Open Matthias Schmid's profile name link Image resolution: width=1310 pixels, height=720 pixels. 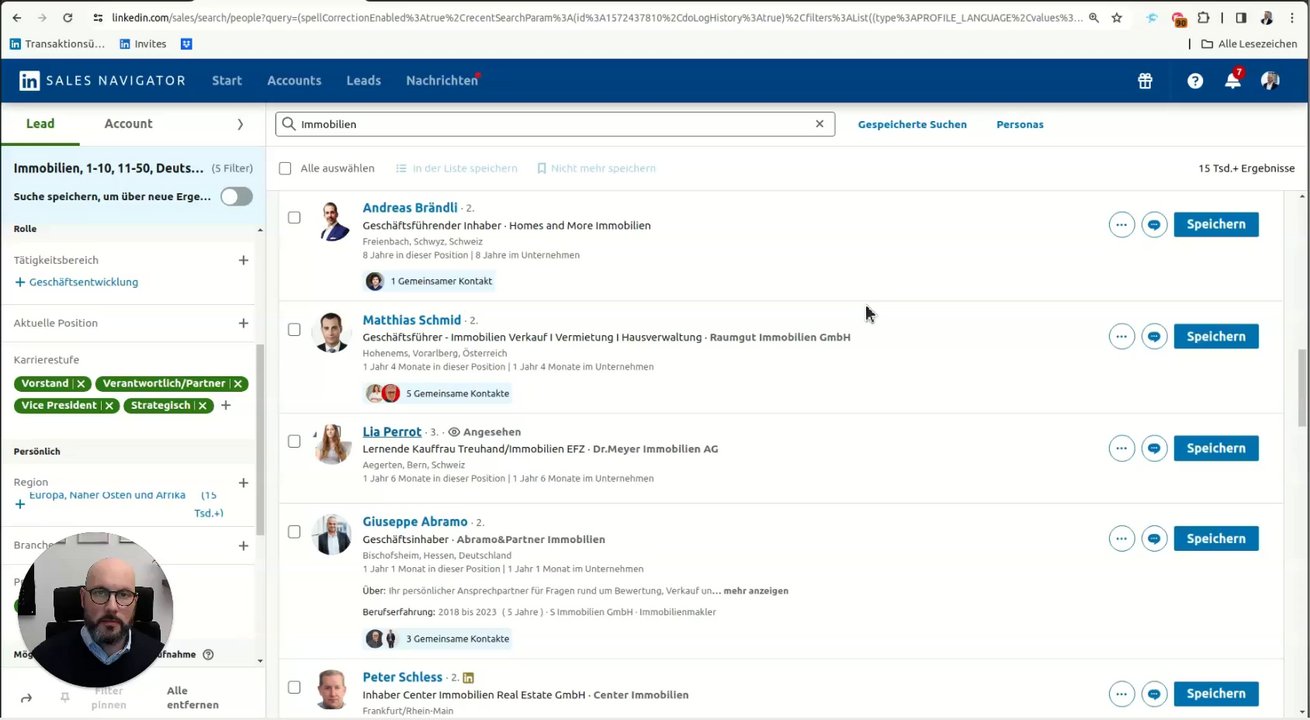[x=412, y=320]
